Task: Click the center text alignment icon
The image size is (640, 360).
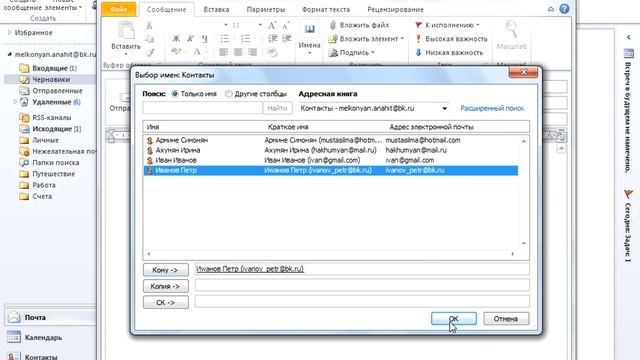Action: click(238, 52)
